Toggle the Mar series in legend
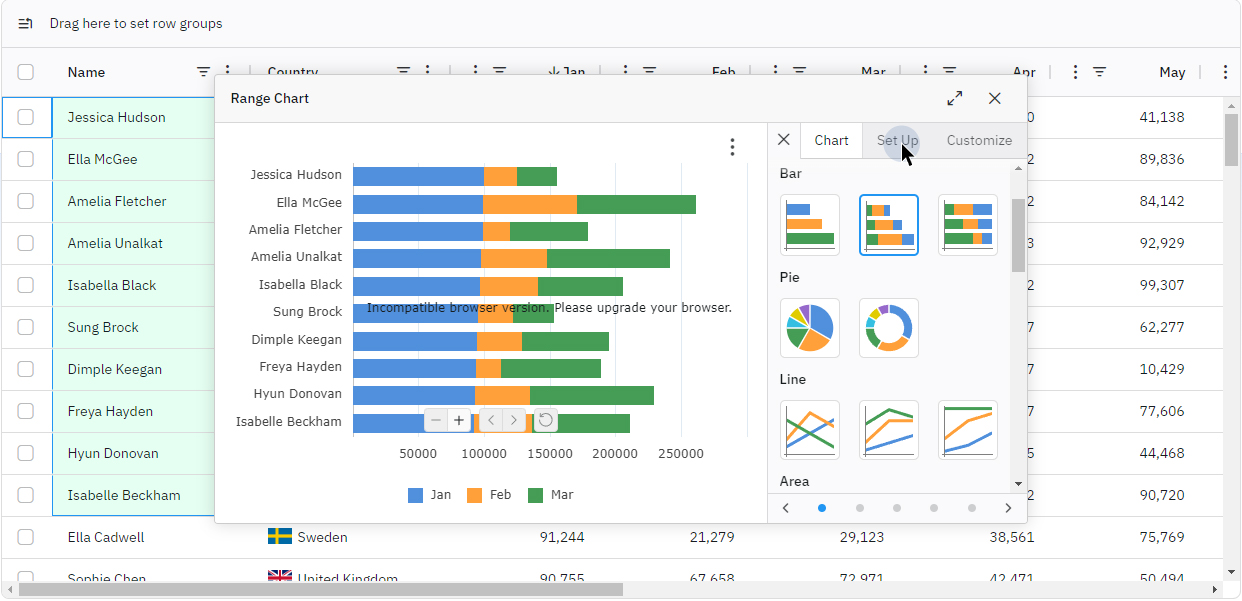The image size is (1242, 601). 550,495
